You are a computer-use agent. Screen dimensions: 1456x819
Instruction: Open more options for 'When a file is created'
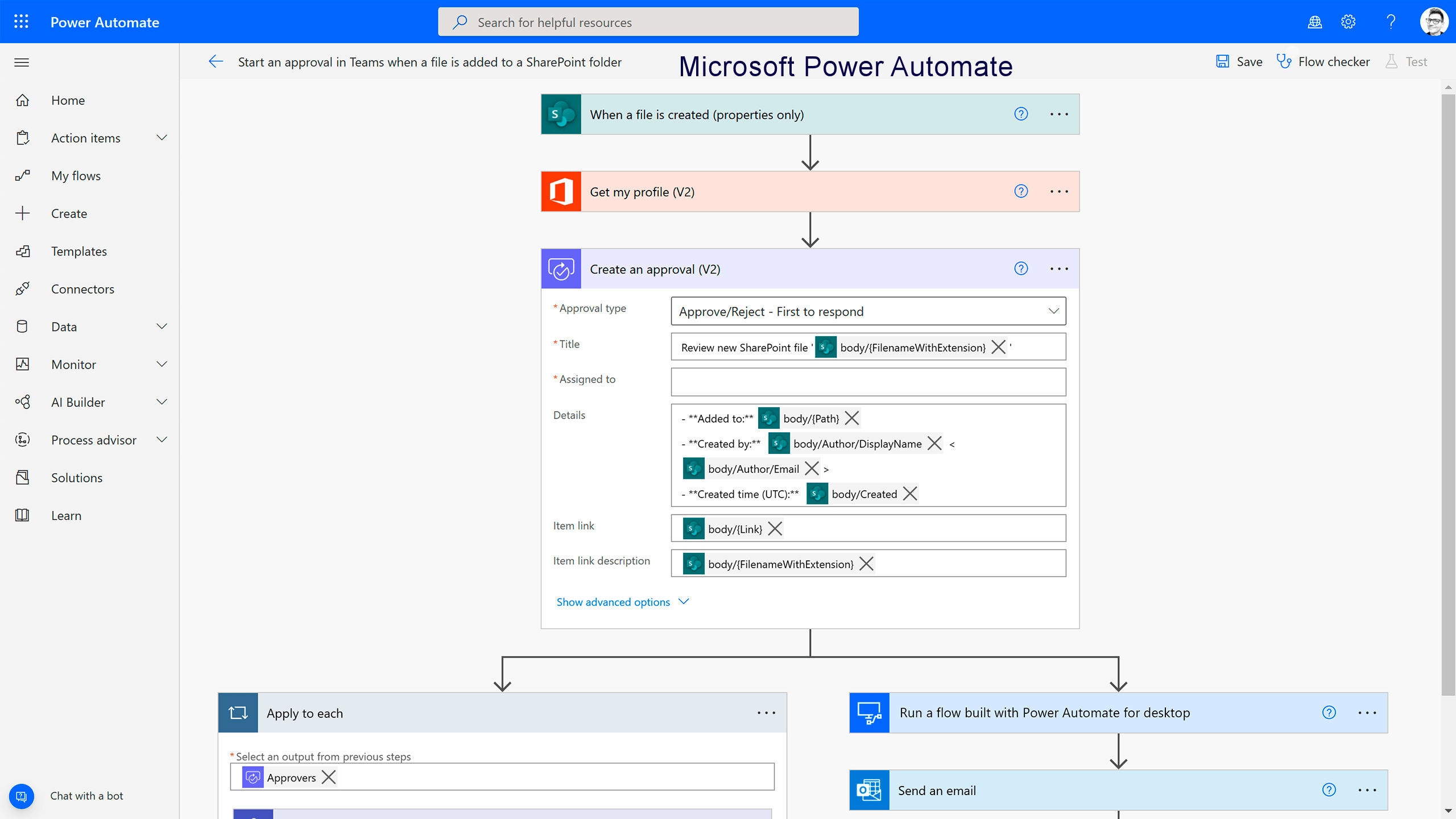coord(1059,114)
